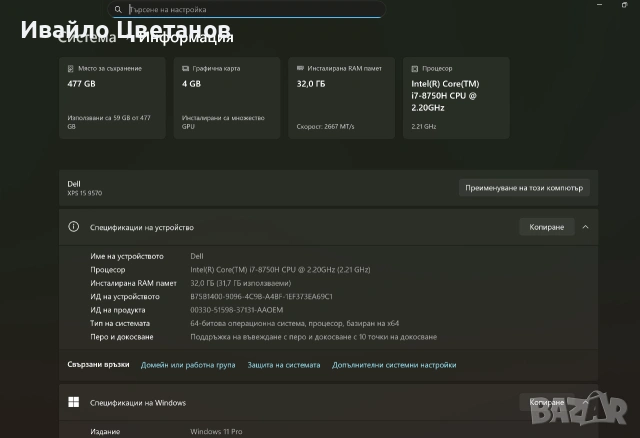The width and height of the screenshot is (640, 438).
Task: Click the Windows logo specifications icon
Action: click(73, 402)
